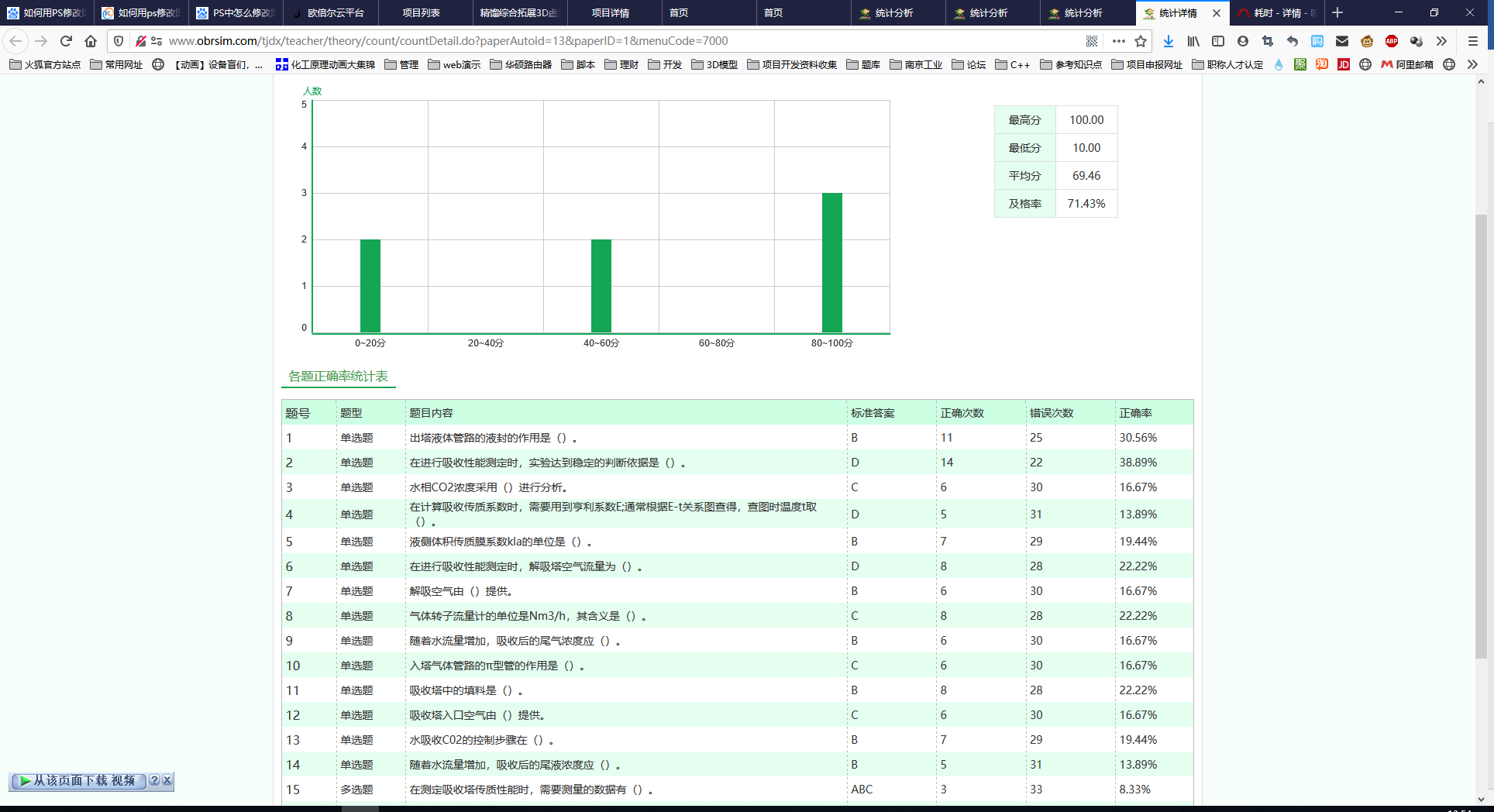Image resolution: width=1494 pixels, height=812 pixels.
Task: Click the undo closed tab arrow
Action: (x=1293, y=41)
